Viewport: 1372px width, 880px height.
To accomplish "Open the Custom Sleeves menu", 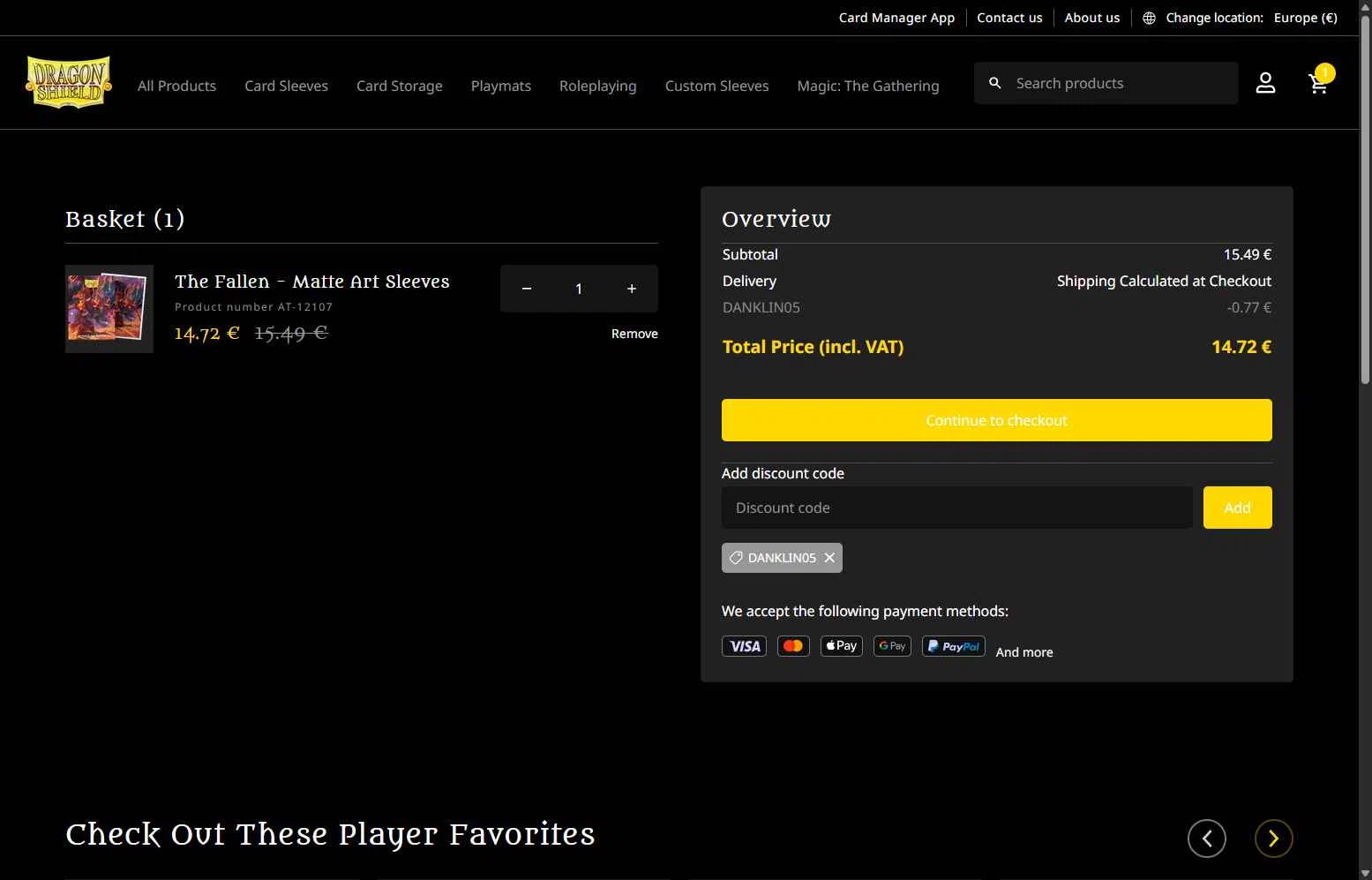I will (717, 86).
